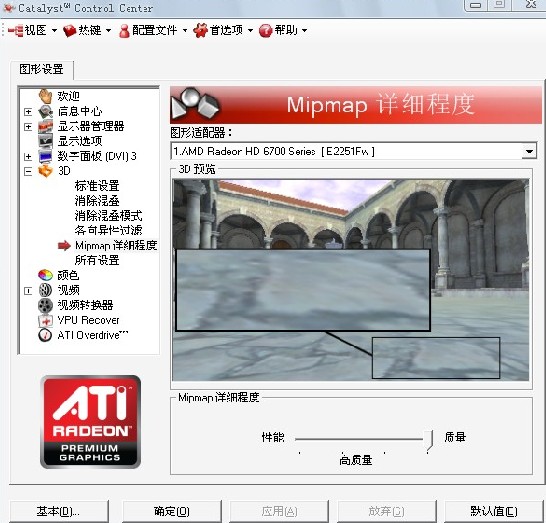This screenshot has height=523, width=546.
Task: Click the ATI Radeon Premium Graphics logo
Action: click(91, 422)
